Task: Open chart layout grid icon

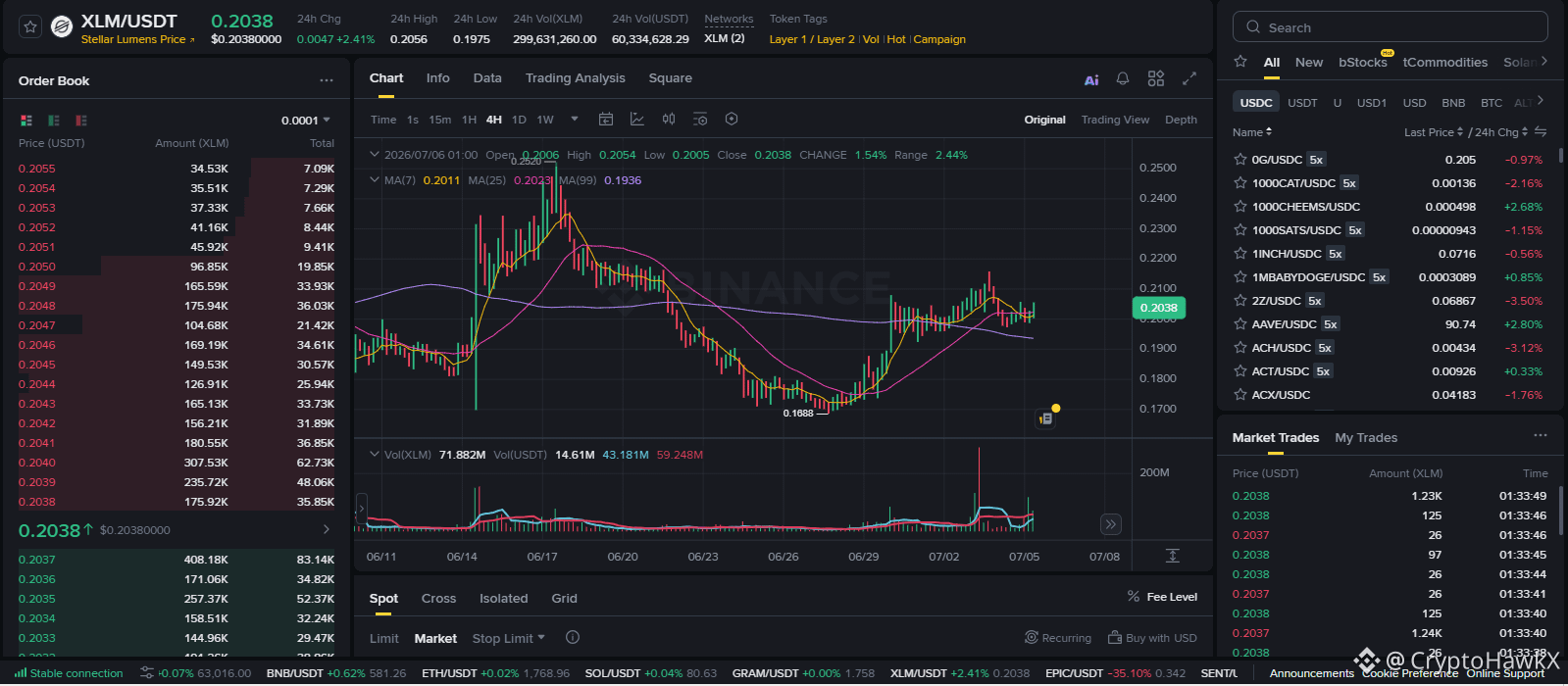Action: (1156, 78)
